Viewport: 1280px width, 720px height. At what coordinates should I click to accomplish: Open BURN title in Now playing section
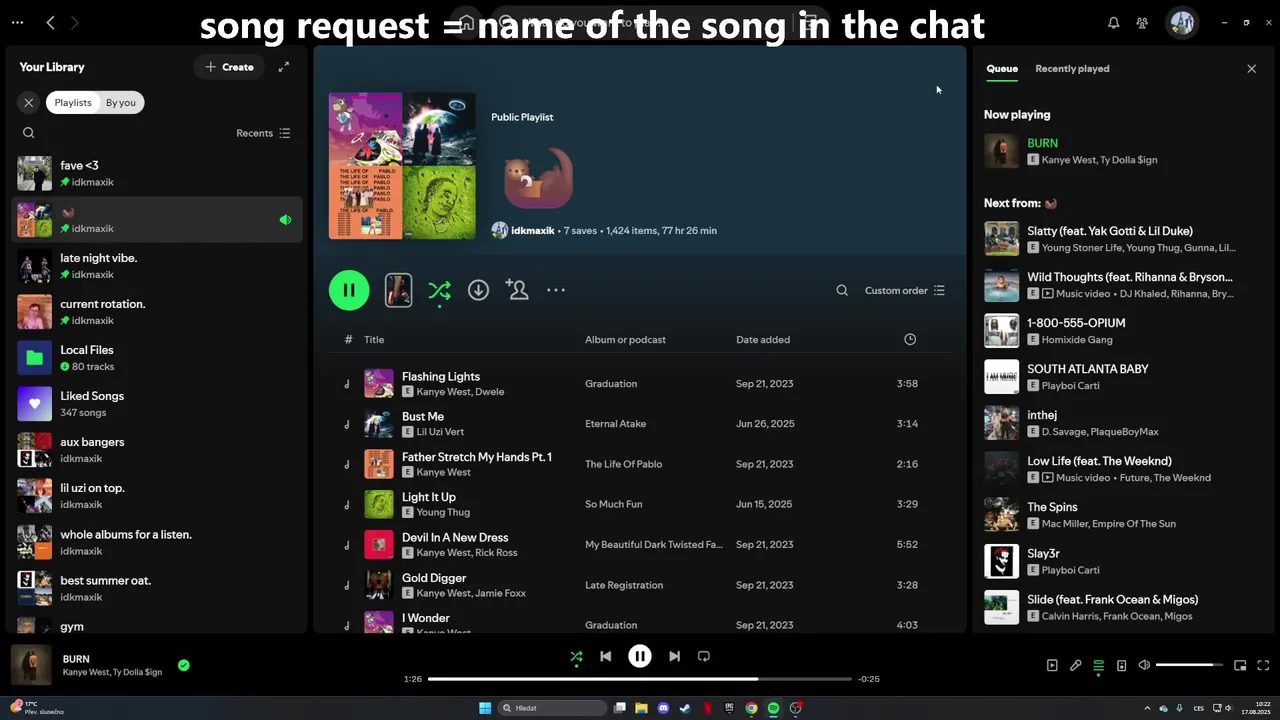click(1042, 143)
